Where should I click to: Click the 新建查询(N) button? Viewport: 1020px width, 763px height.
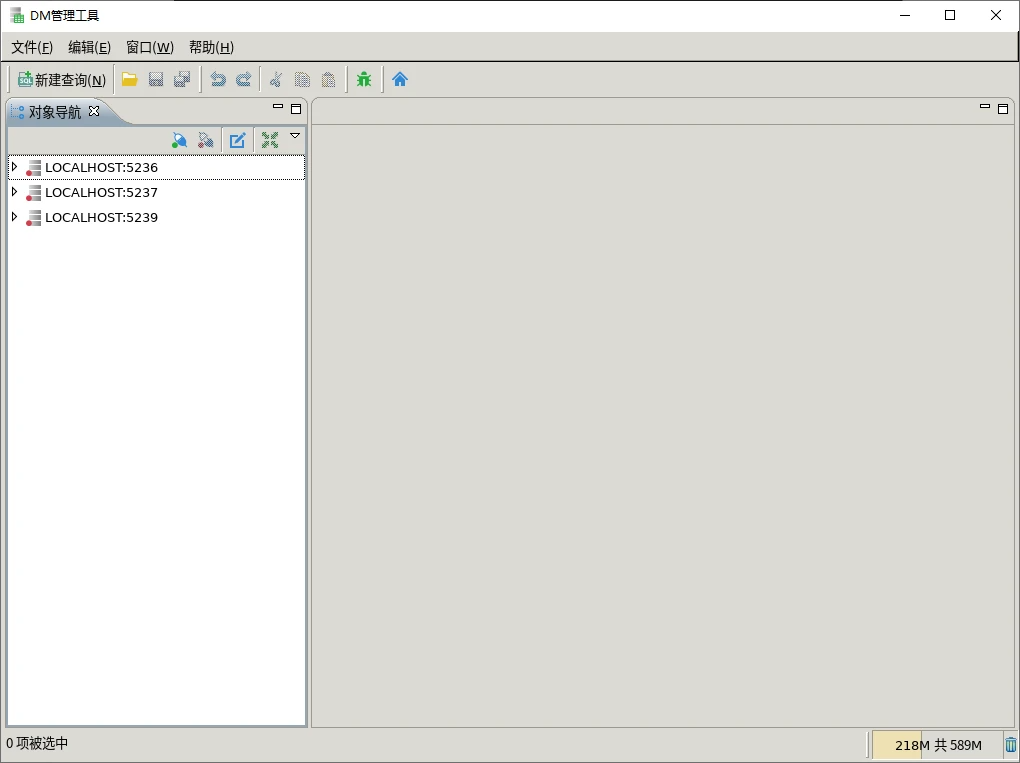[x=61, y=80]
